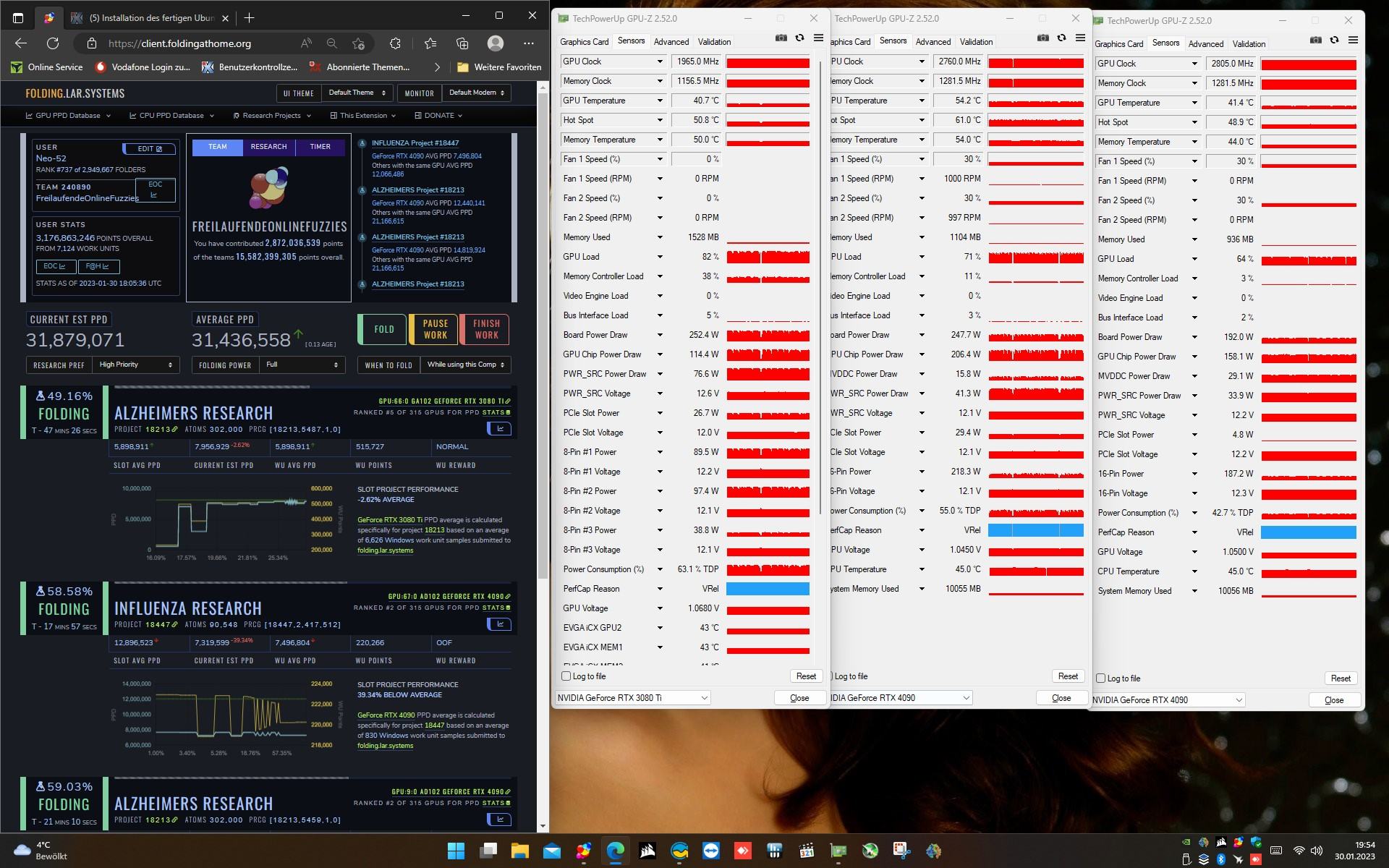Open the NVIDIA GeForce RTX 3080 Ti device dropdown
The image size is (1389, 868).
click(632, 698)
